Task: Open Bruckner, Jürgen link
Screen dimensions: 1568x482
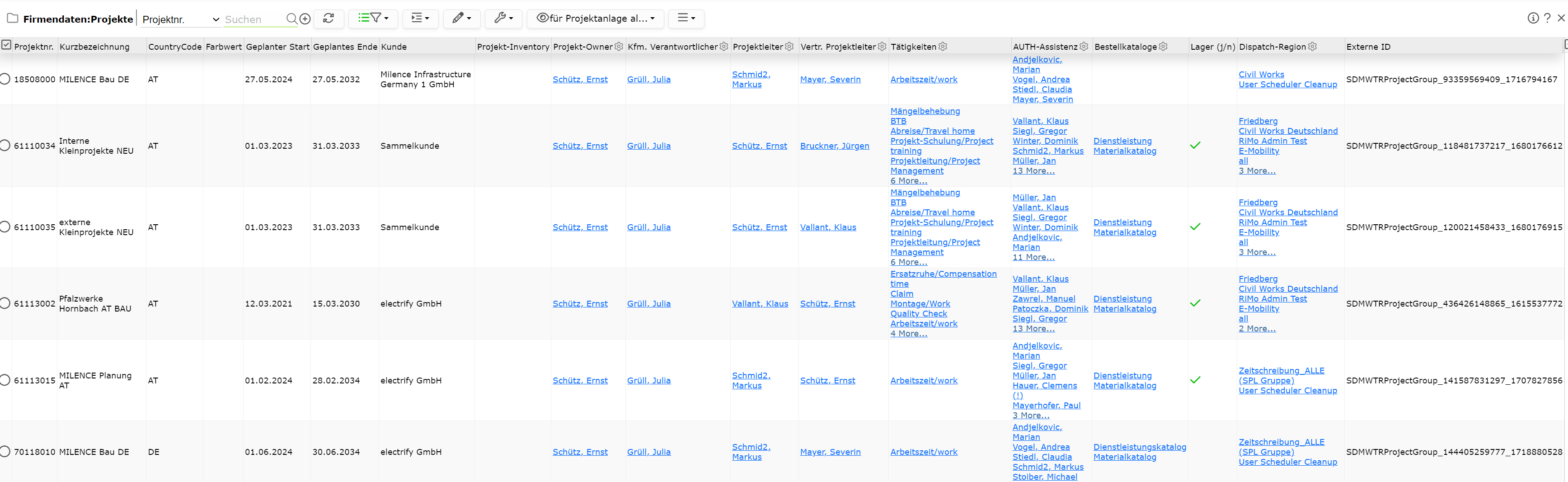Action: [x=835, y=146]
